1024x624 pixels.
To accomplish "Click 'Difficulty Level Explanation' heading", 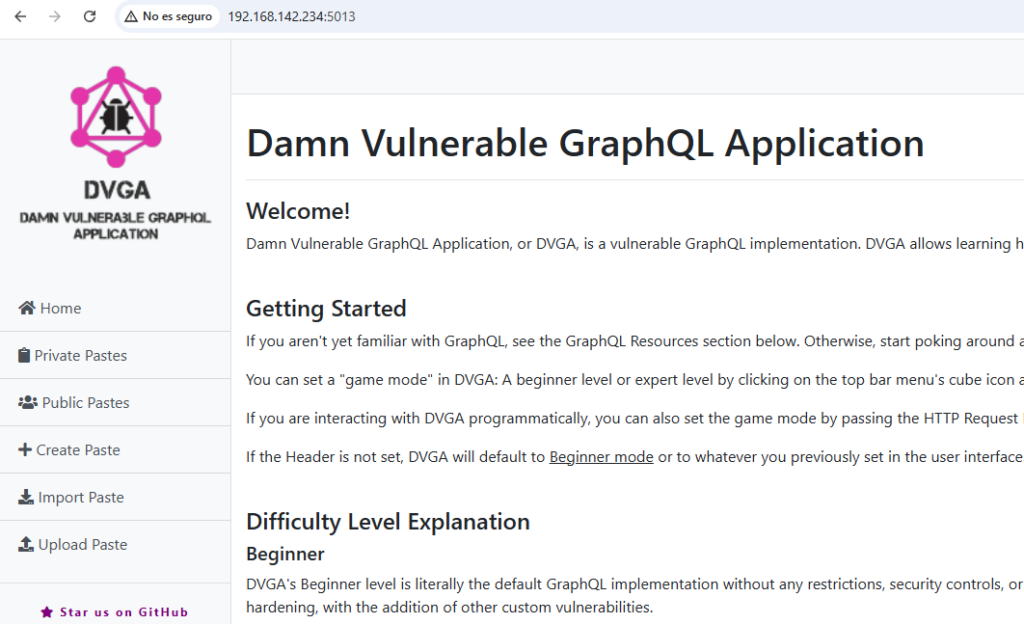I will tap(388, 522).
